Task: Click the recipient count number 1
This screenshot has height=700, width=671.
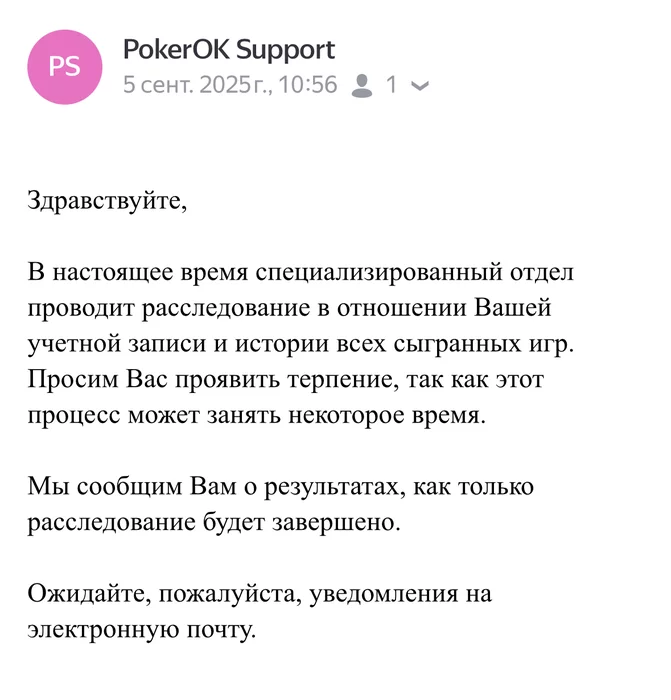Action: tap(392, 85)
